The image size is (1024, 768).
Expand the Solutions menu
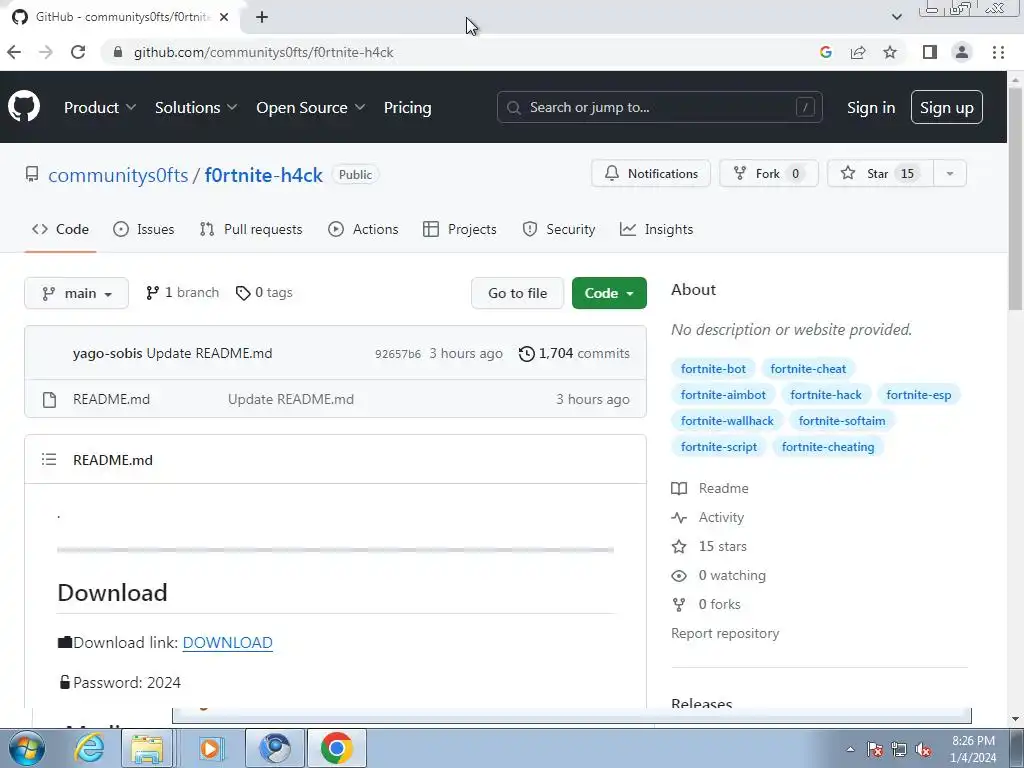196,107
